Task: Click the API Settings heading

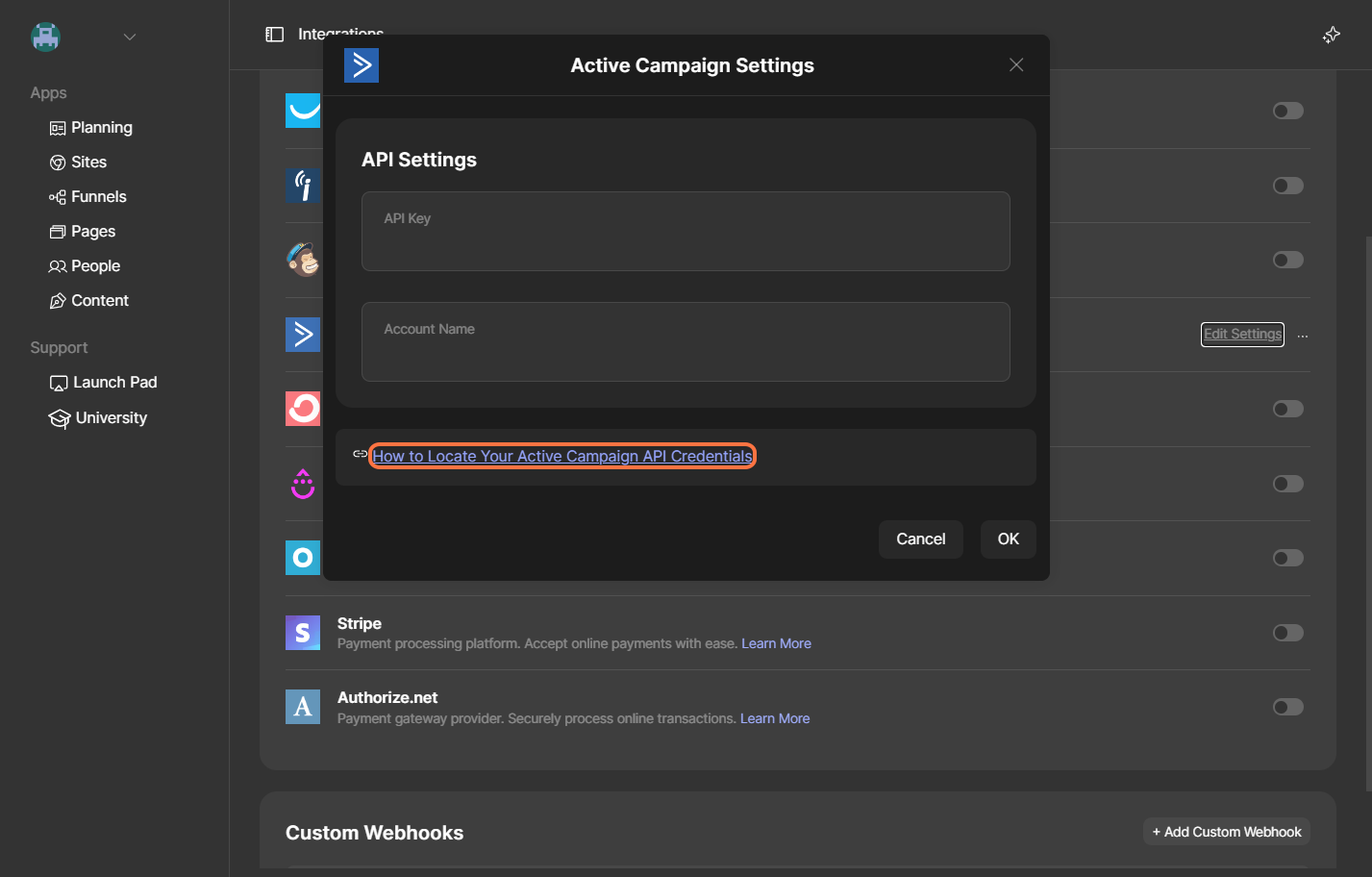Action: click(419, 160)
